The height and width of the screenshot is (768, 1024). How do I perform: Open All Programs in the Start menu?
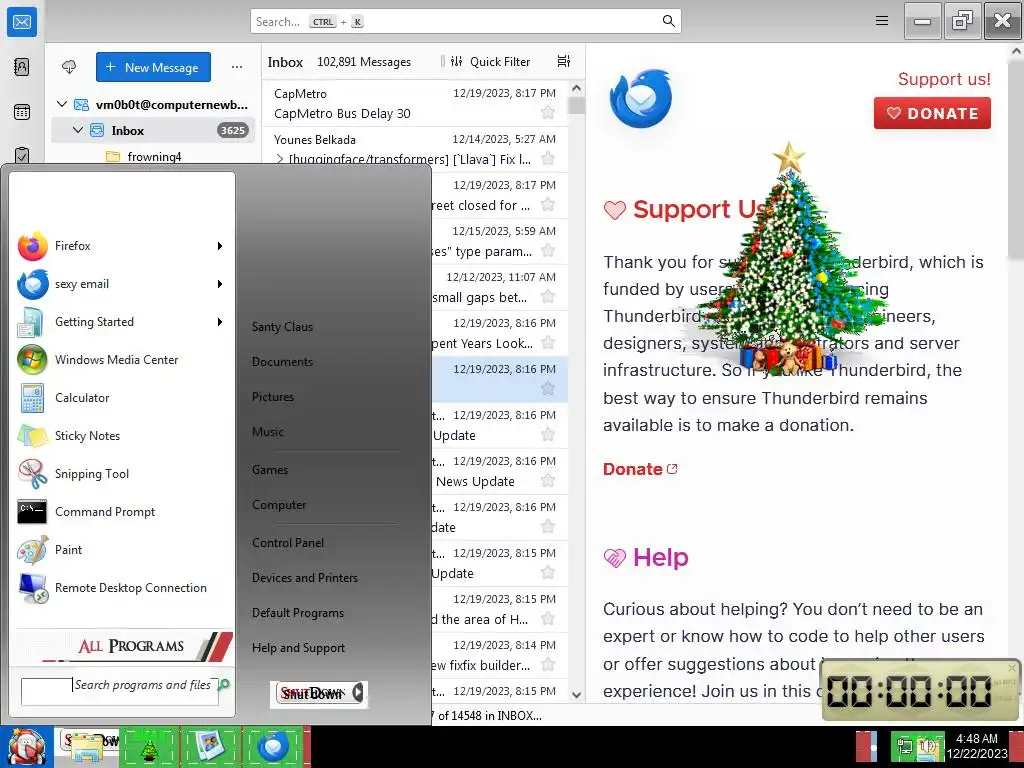(130, 646)
